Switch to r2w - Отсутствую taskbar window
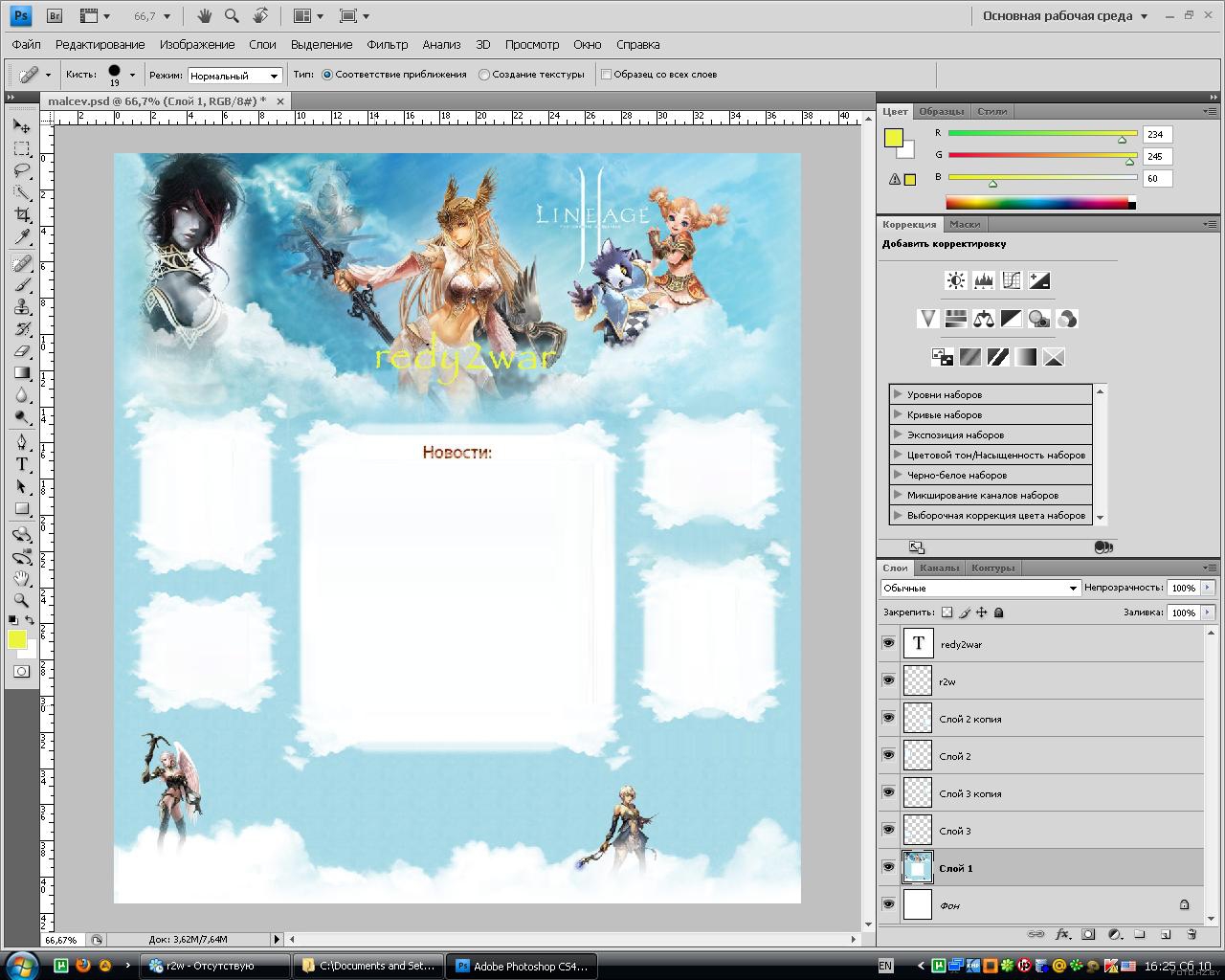The image size is (1225, 980). [215, 966]
